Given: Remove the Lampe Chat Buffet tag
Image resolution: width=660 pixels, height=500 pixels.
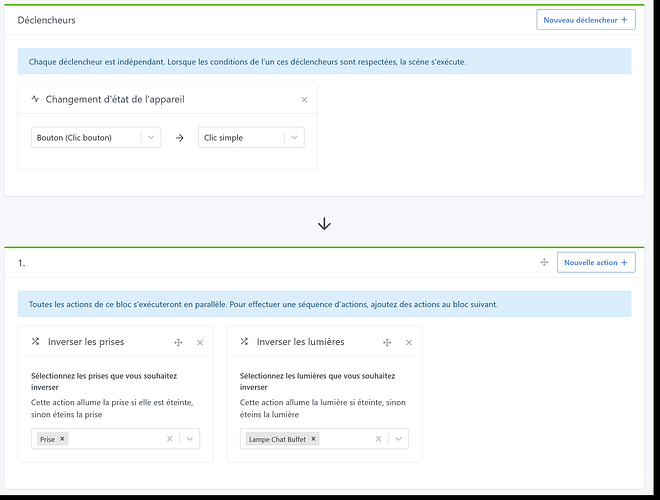Looking at the screenshot, I should pos(313,439).
